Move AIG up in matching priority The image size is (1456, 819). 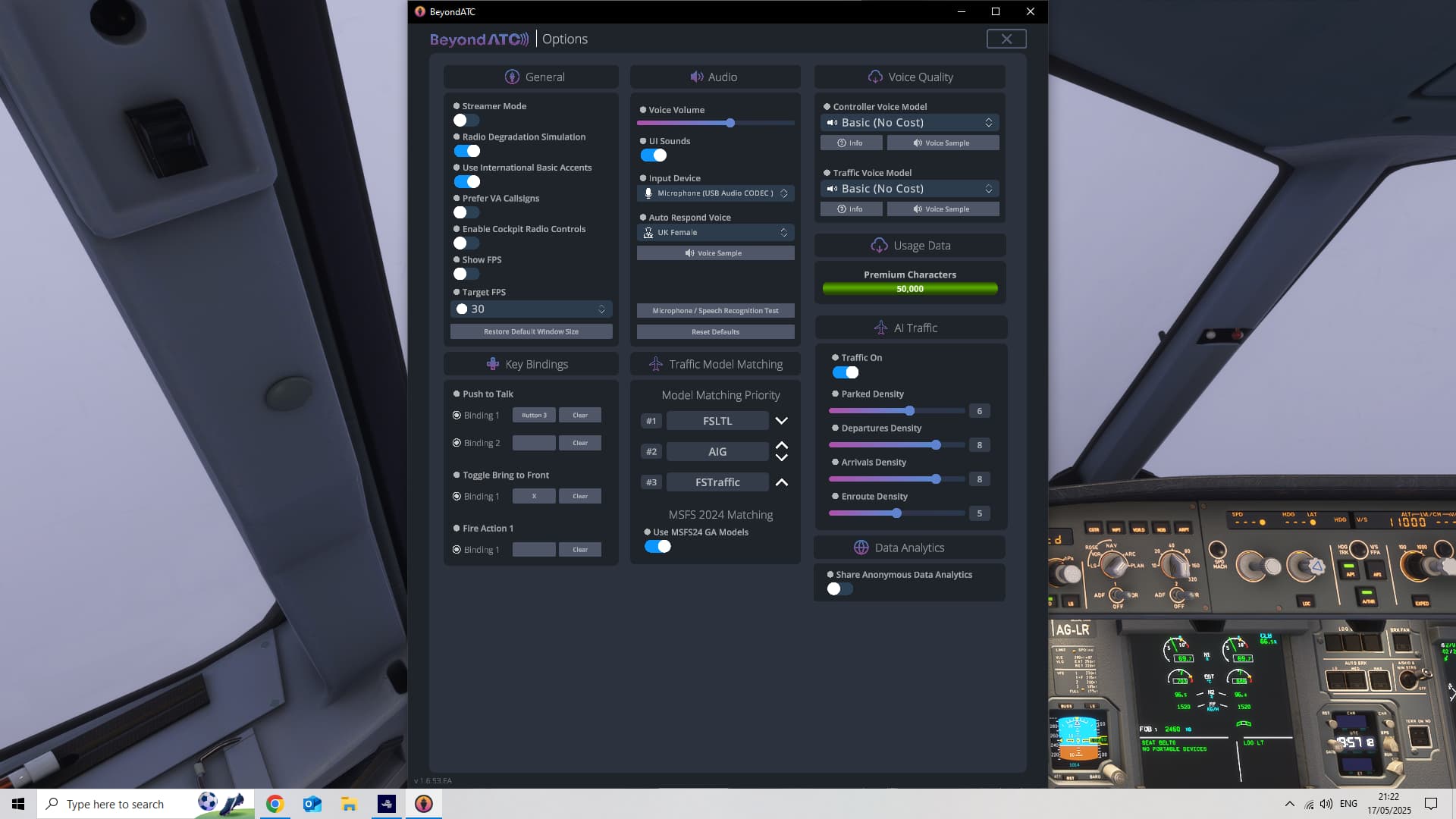tap(781, 445)
